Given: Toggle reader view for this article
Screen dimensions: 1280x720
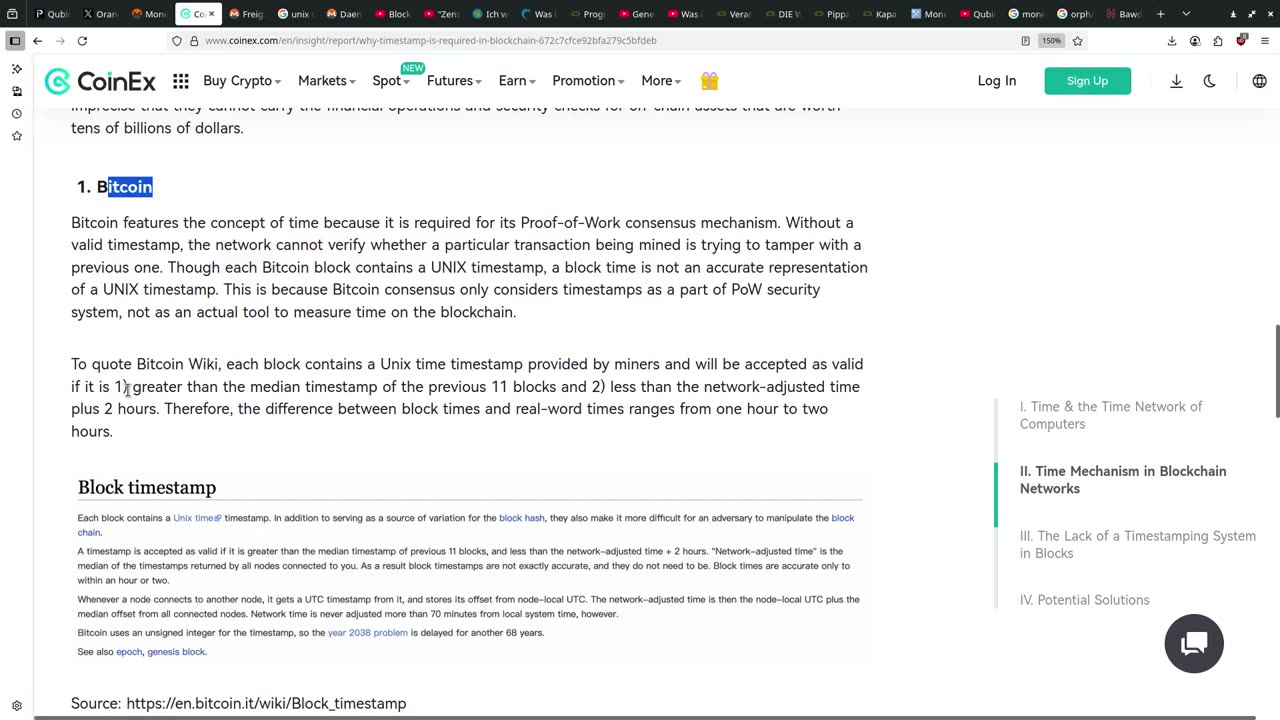Looking at the screenshot, I should [1025, 41].
